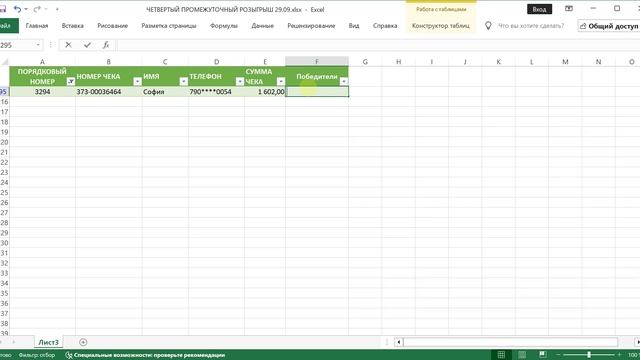Screen dimensions: 640x360
Task: Select cell containing 3294
Action: (42, 92)
